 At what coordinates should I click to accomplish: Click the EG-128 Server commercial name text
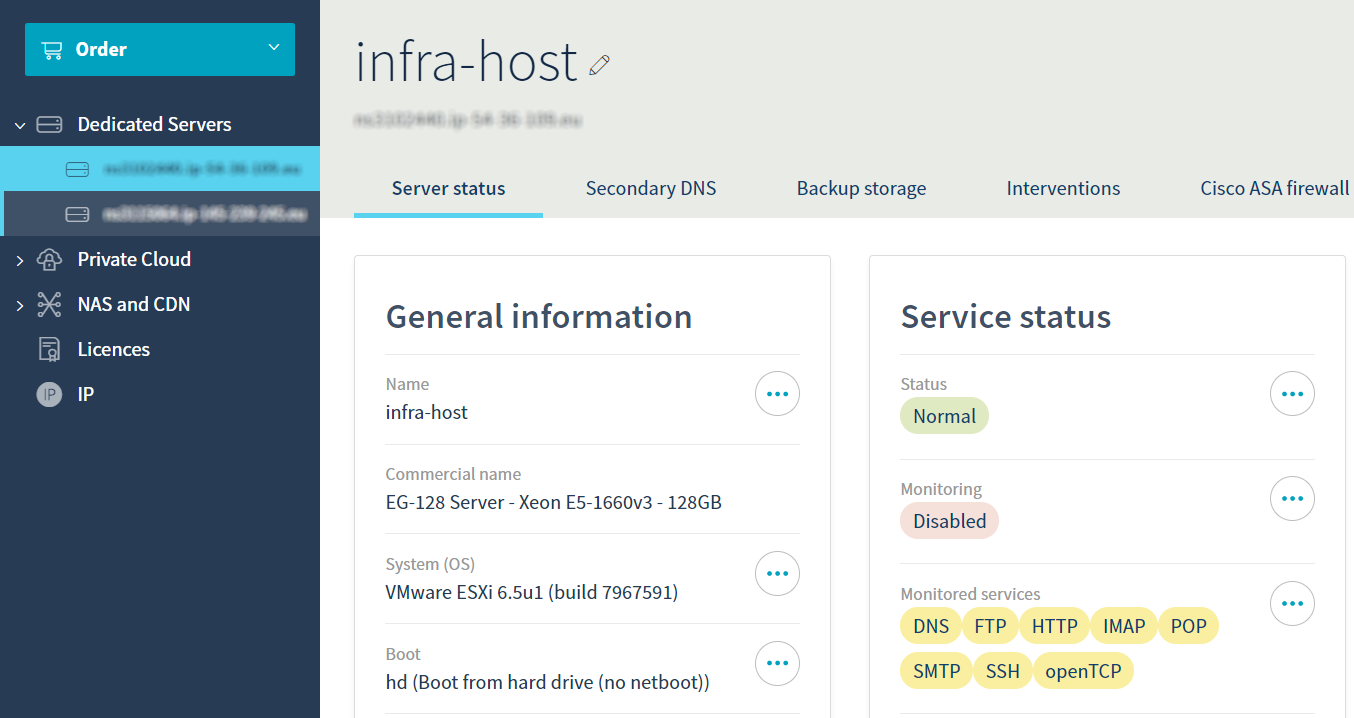click(x=554, y=502)
